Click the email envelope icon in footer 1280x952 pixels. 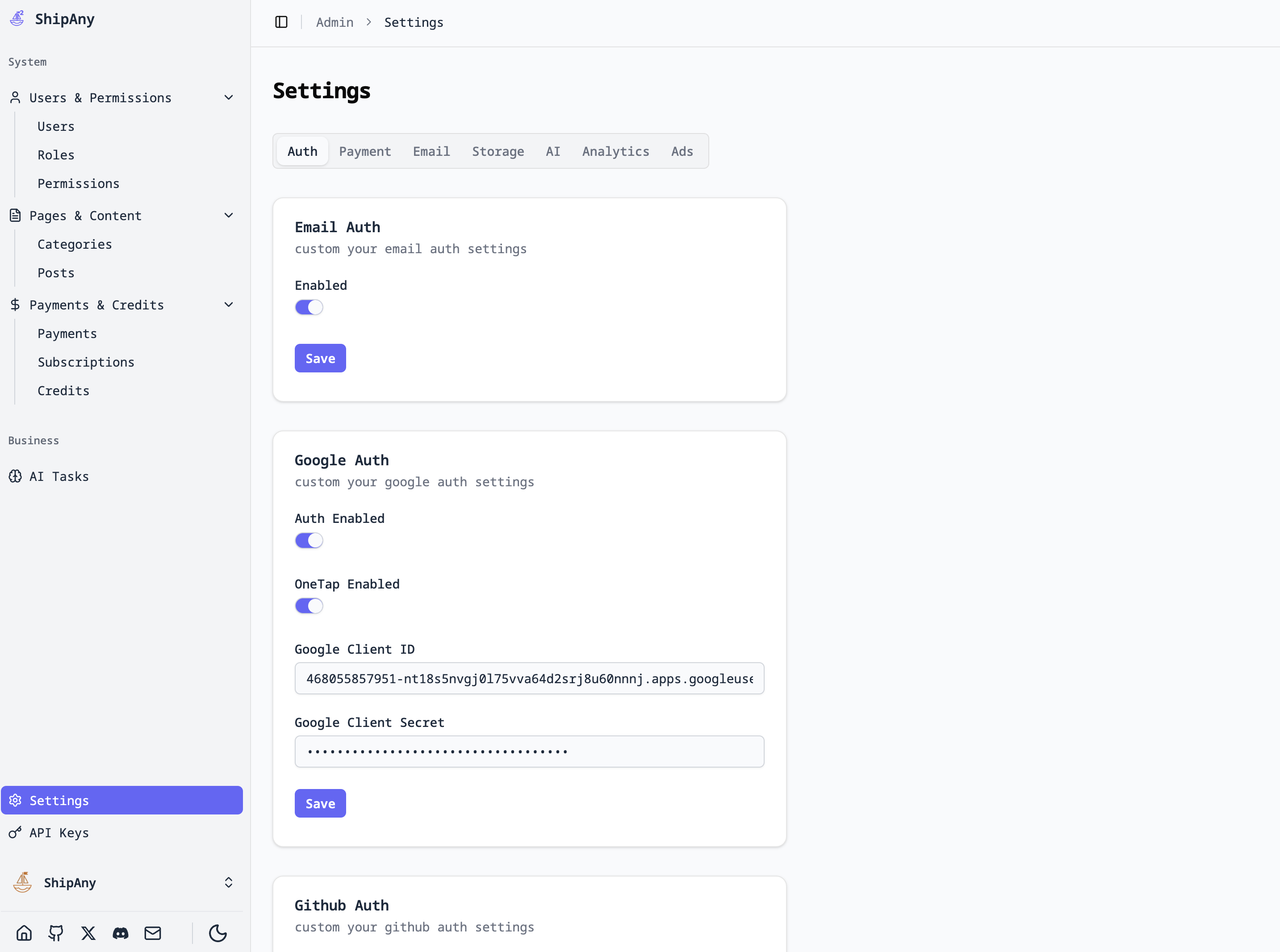(153, 932)
